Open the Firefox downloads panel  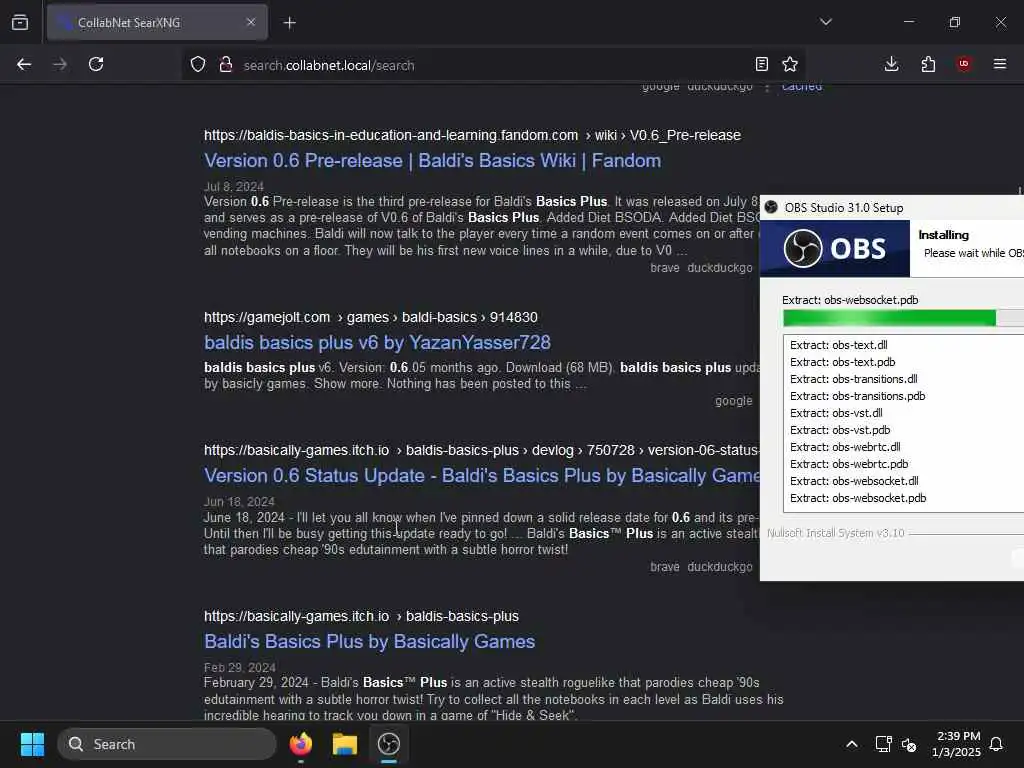(x=891, y=64)
